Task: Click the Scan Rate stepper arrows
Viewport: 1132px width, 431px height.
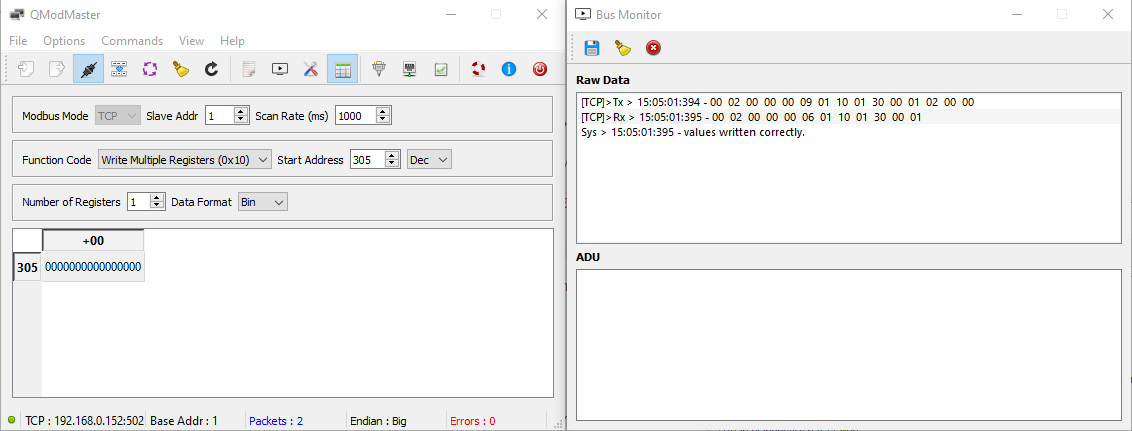Action: (383, 116)
